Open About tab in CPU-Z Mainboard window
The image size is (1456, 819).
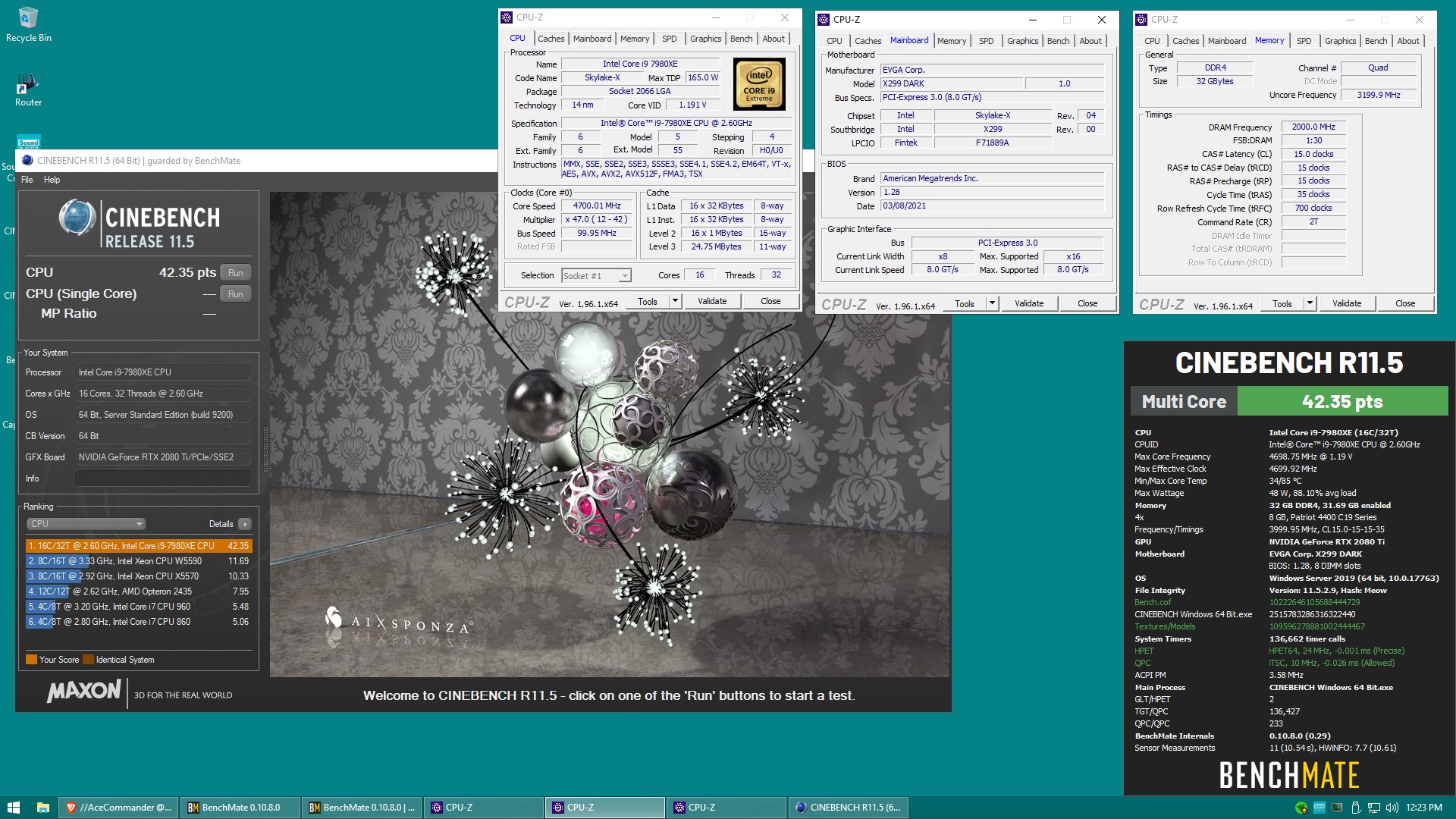pos(1090,41)
